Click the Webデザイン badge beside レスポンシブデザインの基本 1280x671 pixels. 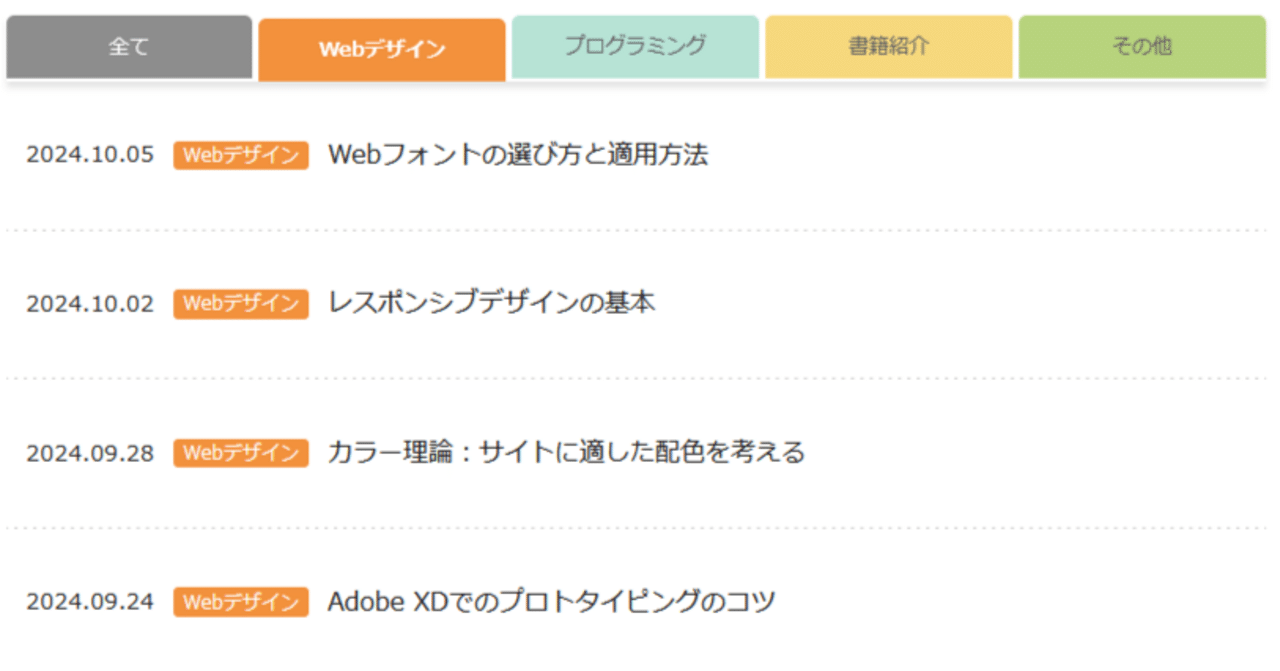(x=240, y=303)
